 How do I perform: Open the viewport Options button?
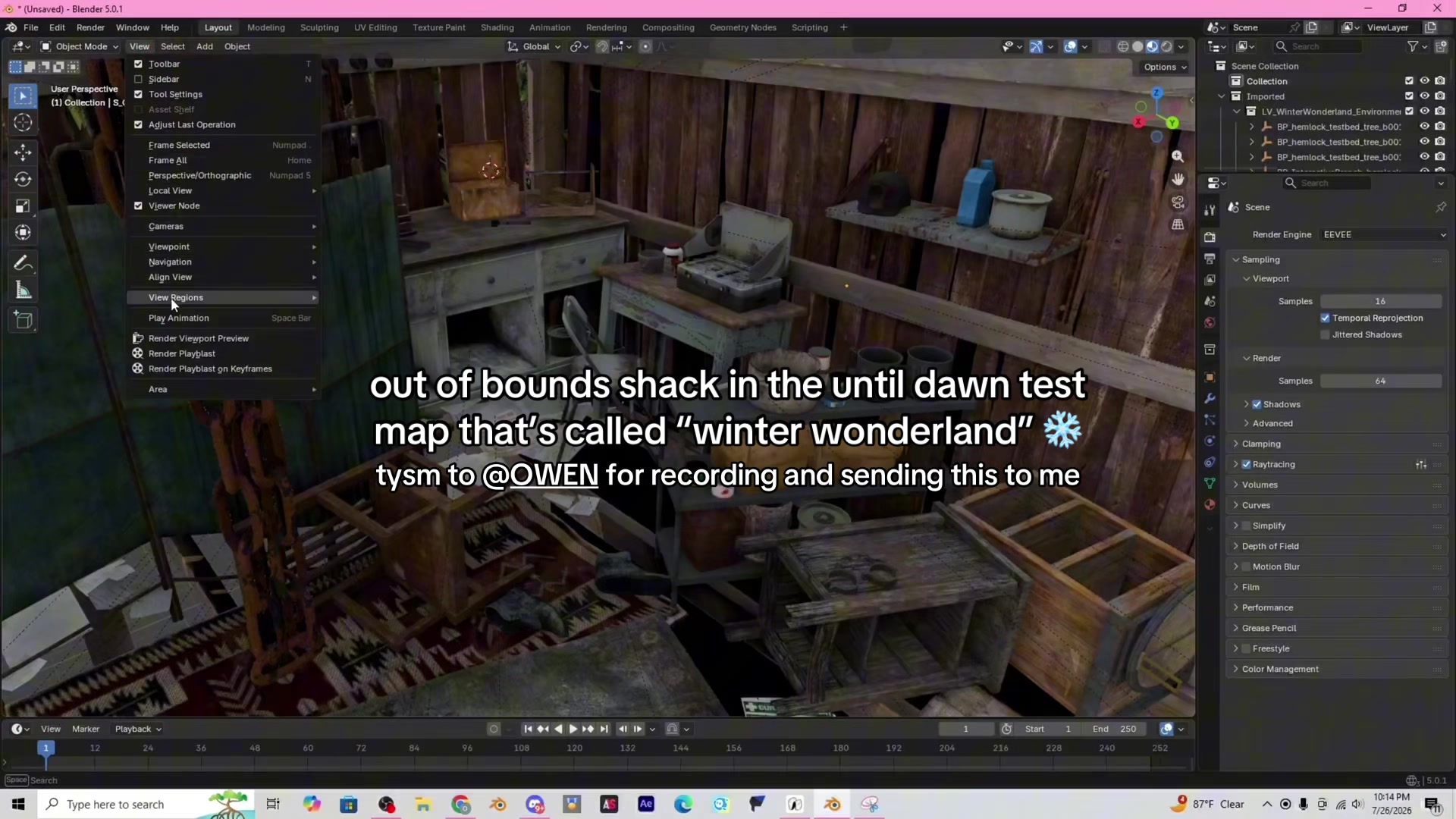1165,67
